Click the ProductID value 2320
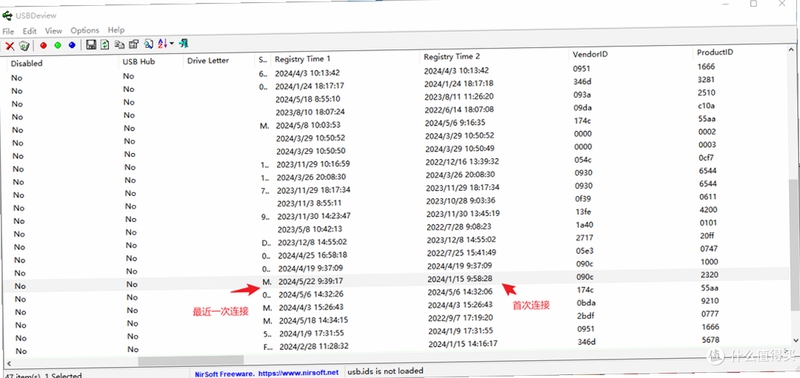This screenshot has width=800, height=378. coord(709,274)
